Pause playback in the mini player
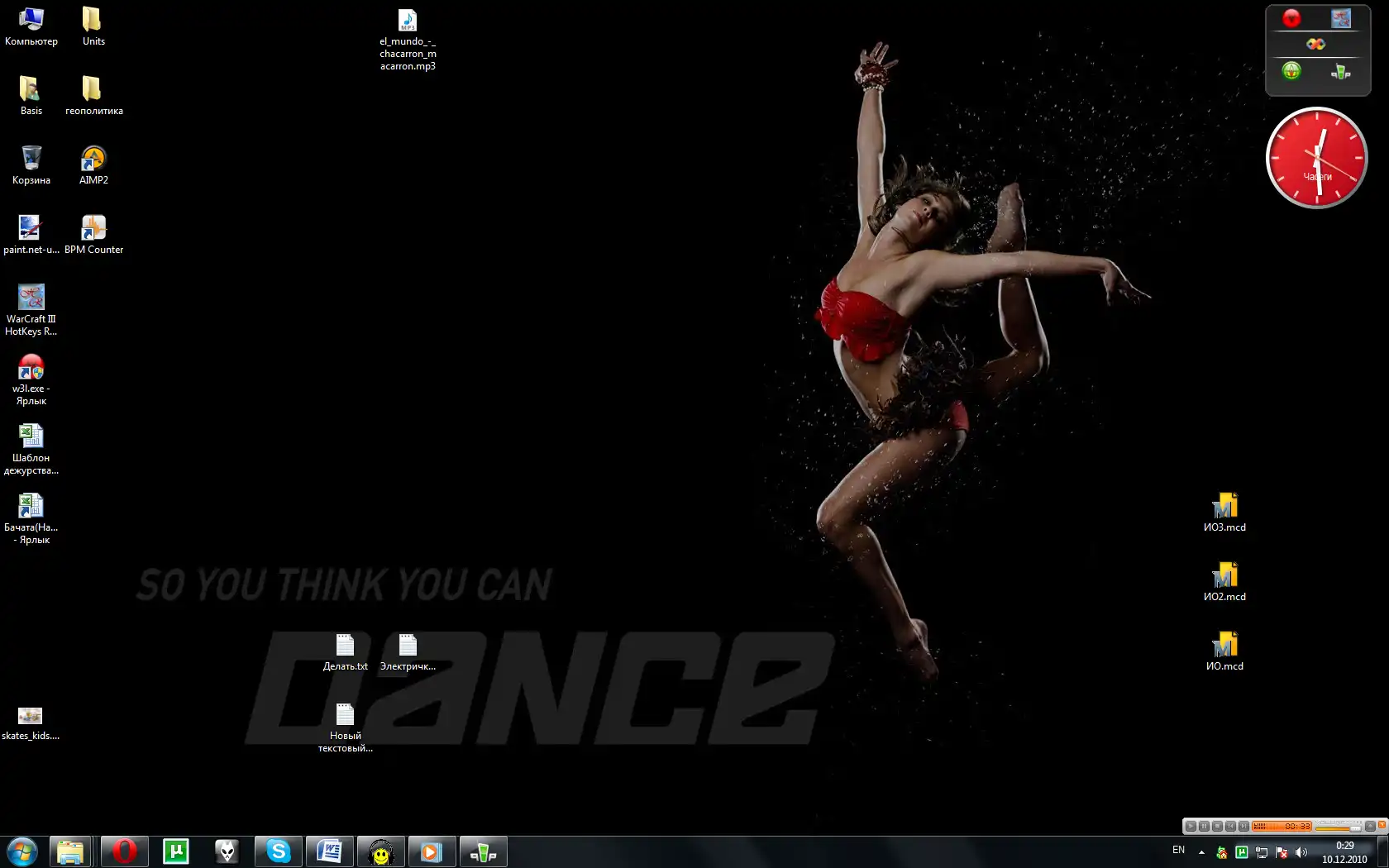The image size is (1389, 868). pos(1204,826)
